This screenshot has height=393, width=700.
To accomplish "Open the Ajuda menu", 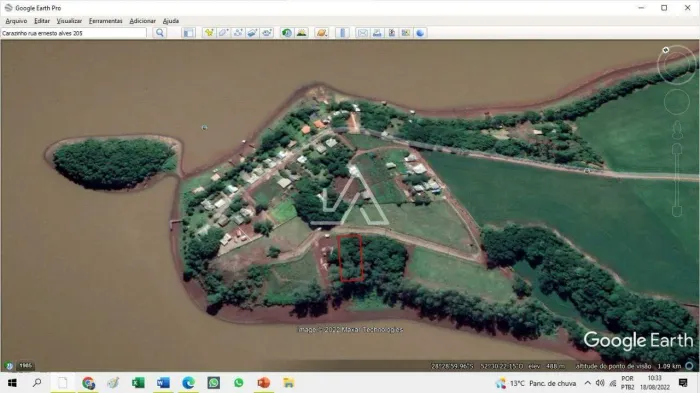I will pyautogui.click(x=171, y=21).
